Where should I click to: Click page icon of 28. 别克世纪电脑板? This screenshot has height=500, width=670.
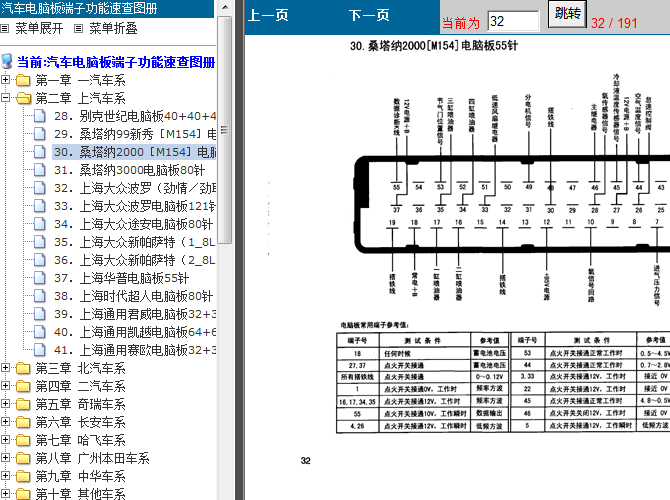coord(40,116)
